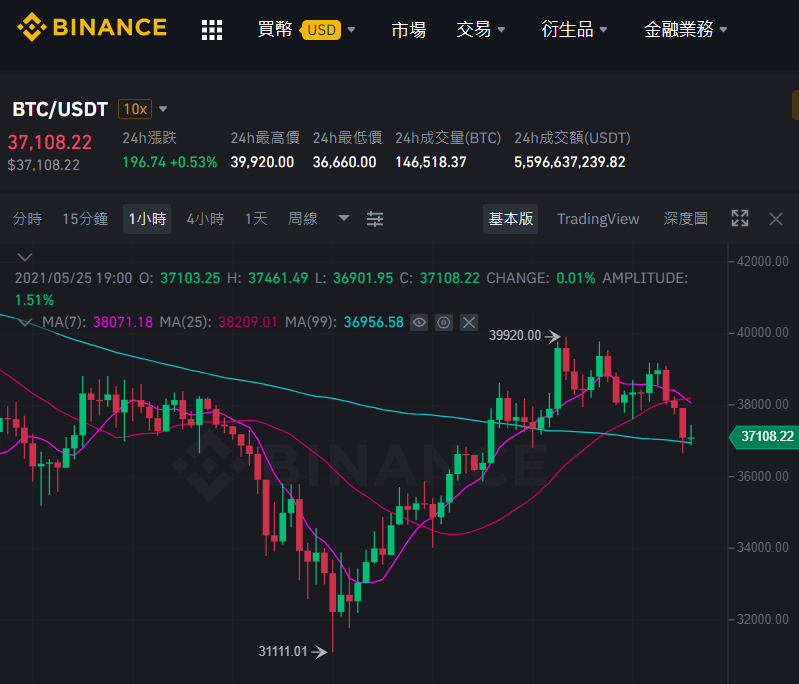
Task: Click the MA(7) value 38071.18
Action: coord(123,322)
